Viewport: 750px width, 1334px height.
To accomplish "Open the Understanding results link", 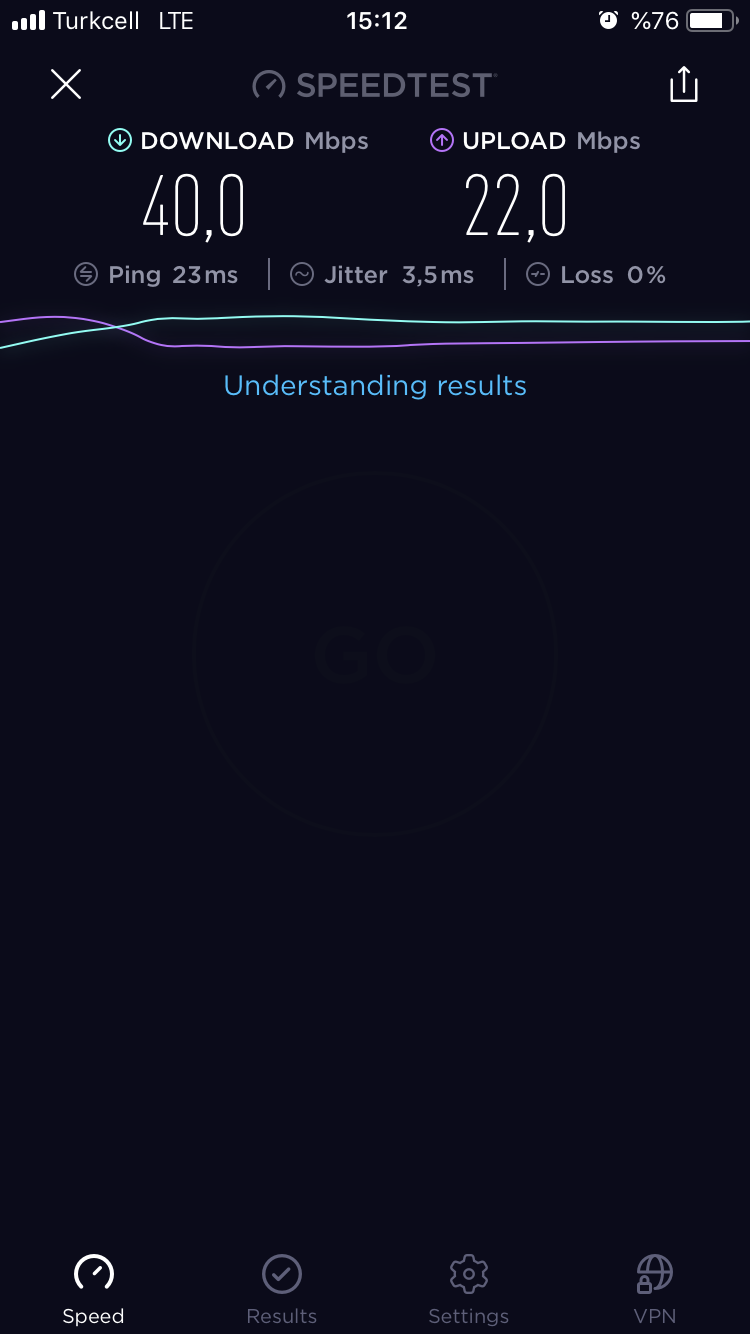I will (x=375, y=385).
